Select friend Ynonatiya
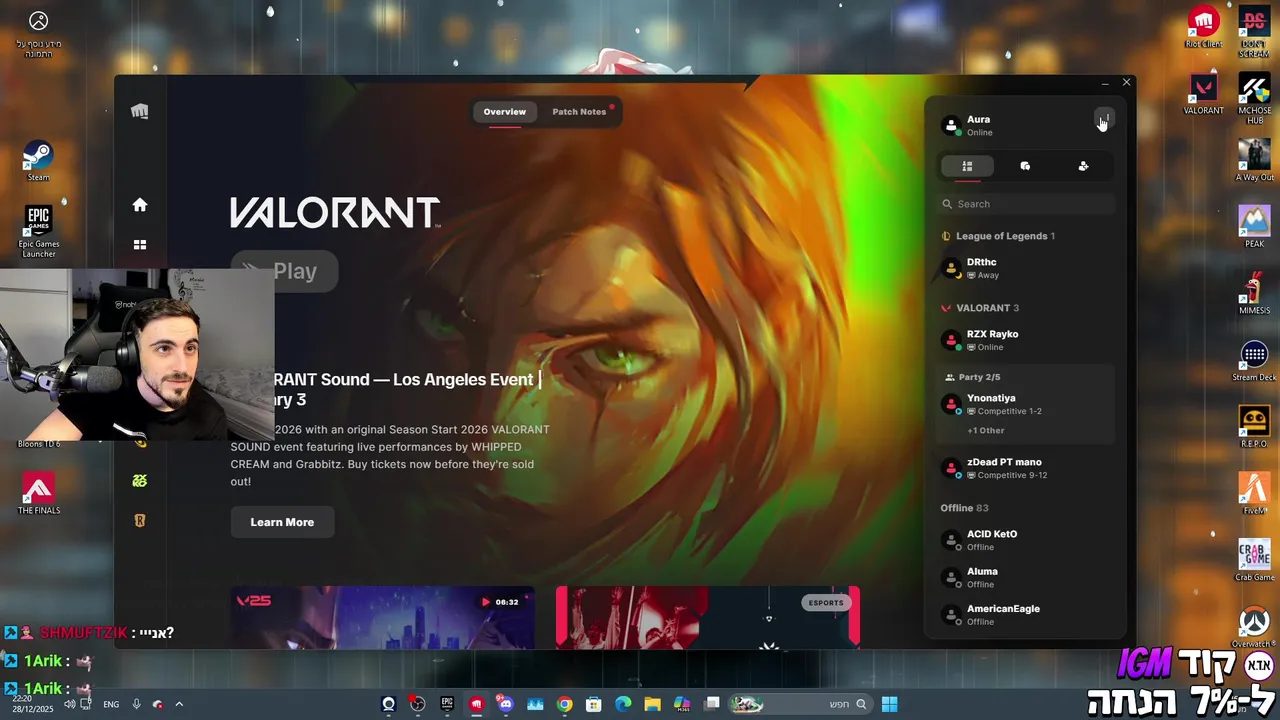 point(1026,404)
